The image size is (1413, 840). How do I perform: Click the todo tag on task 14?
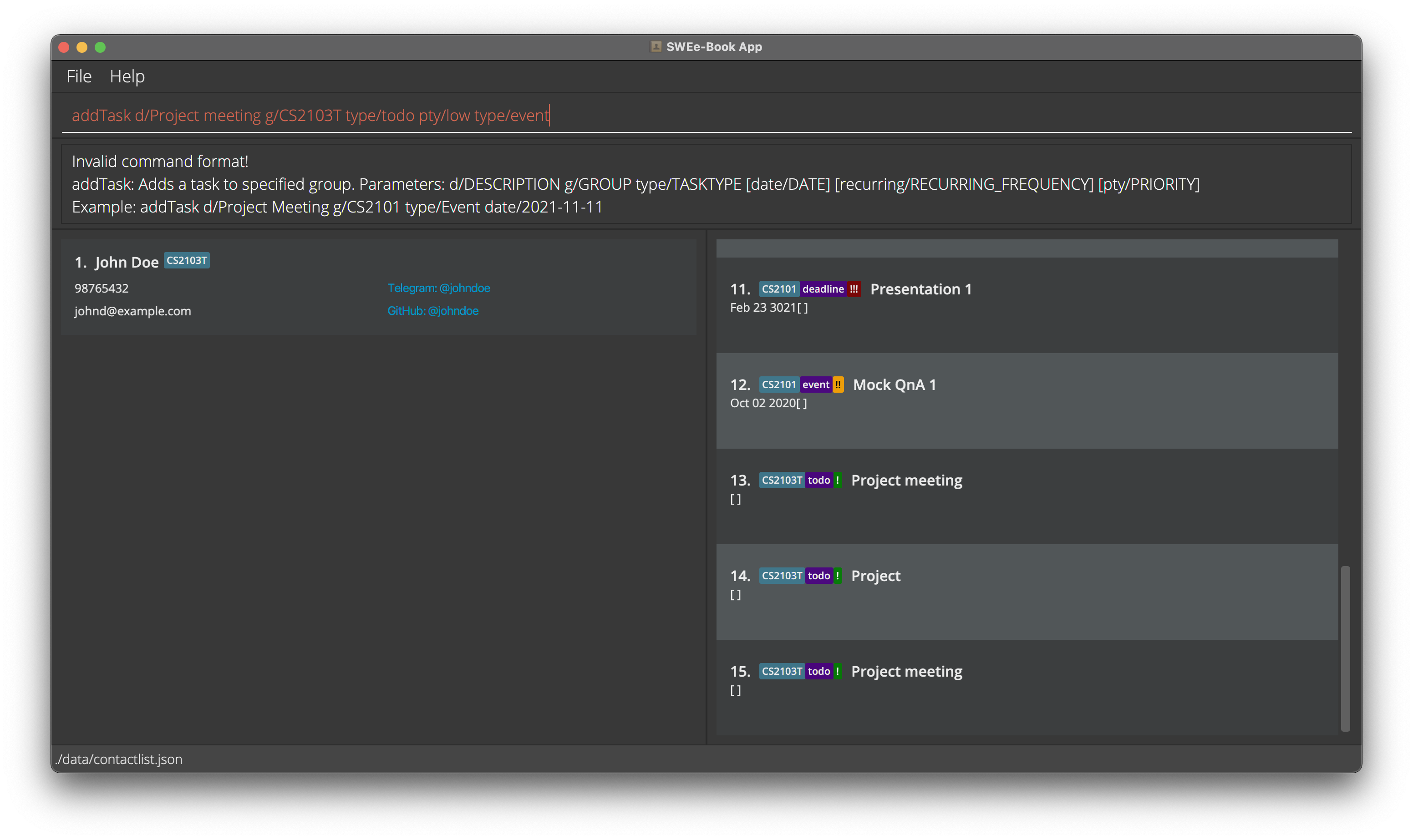pos(818,576)
